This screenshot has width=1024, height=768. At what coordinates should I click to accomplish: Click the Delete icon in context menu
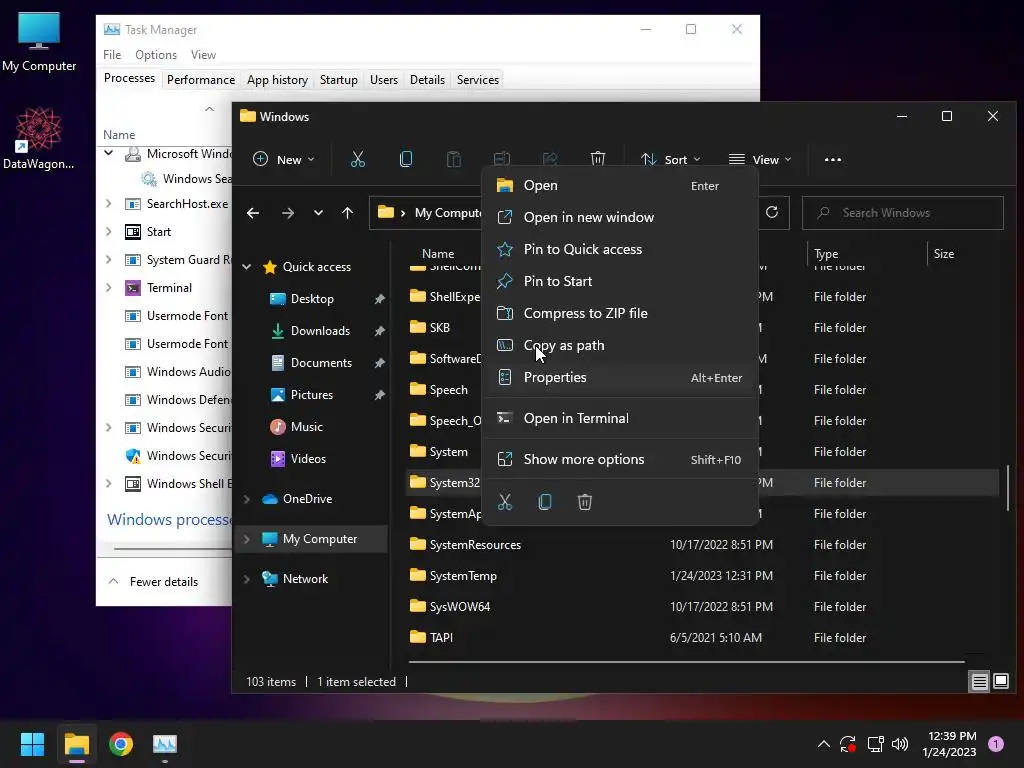click(584, 502)
